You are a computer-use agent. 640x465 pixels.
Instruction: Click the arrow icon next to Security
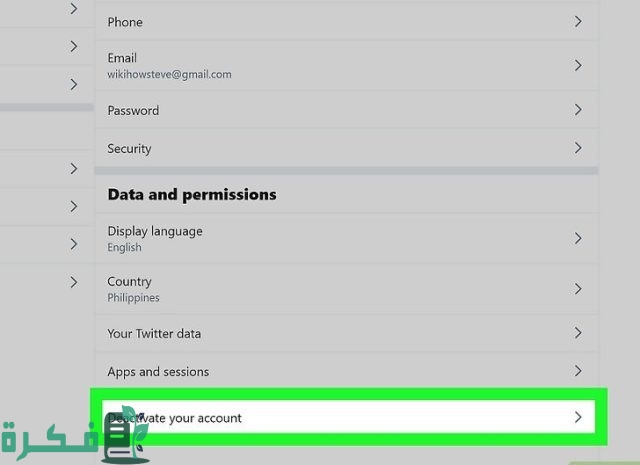578,148
